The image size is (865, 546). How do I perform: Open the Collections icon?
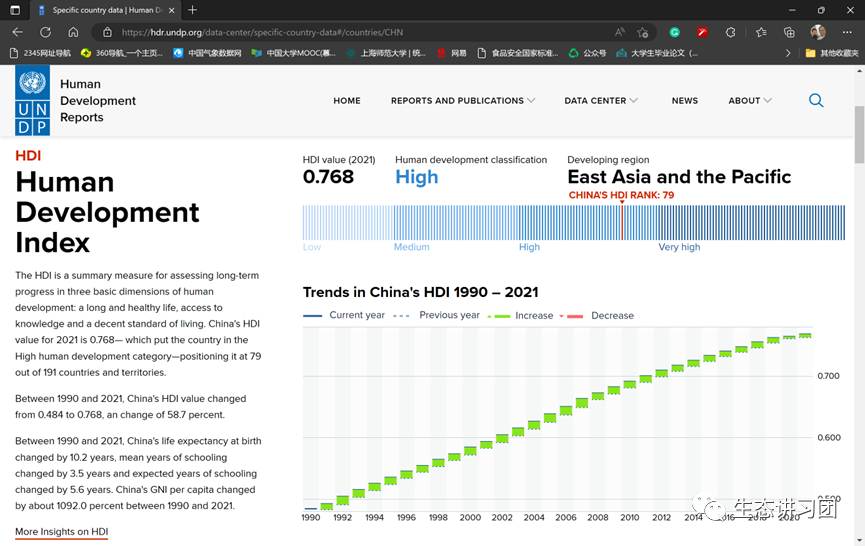[789, 33]
